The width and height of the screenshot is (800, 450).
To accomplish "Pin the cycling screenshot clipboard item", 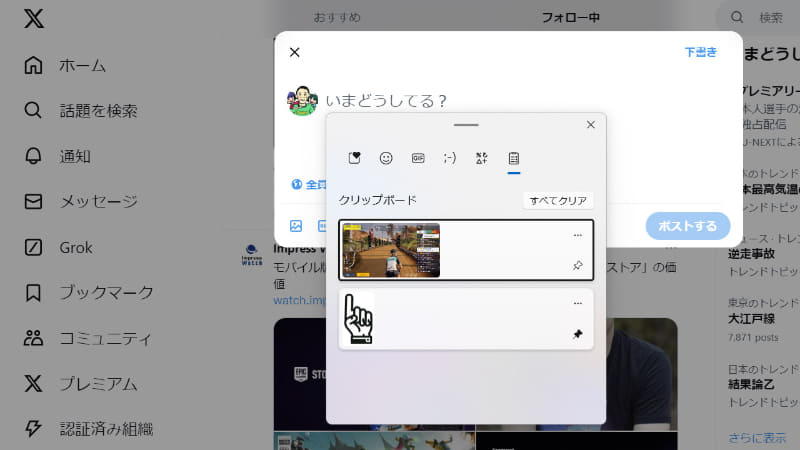I will coord(578,265).
